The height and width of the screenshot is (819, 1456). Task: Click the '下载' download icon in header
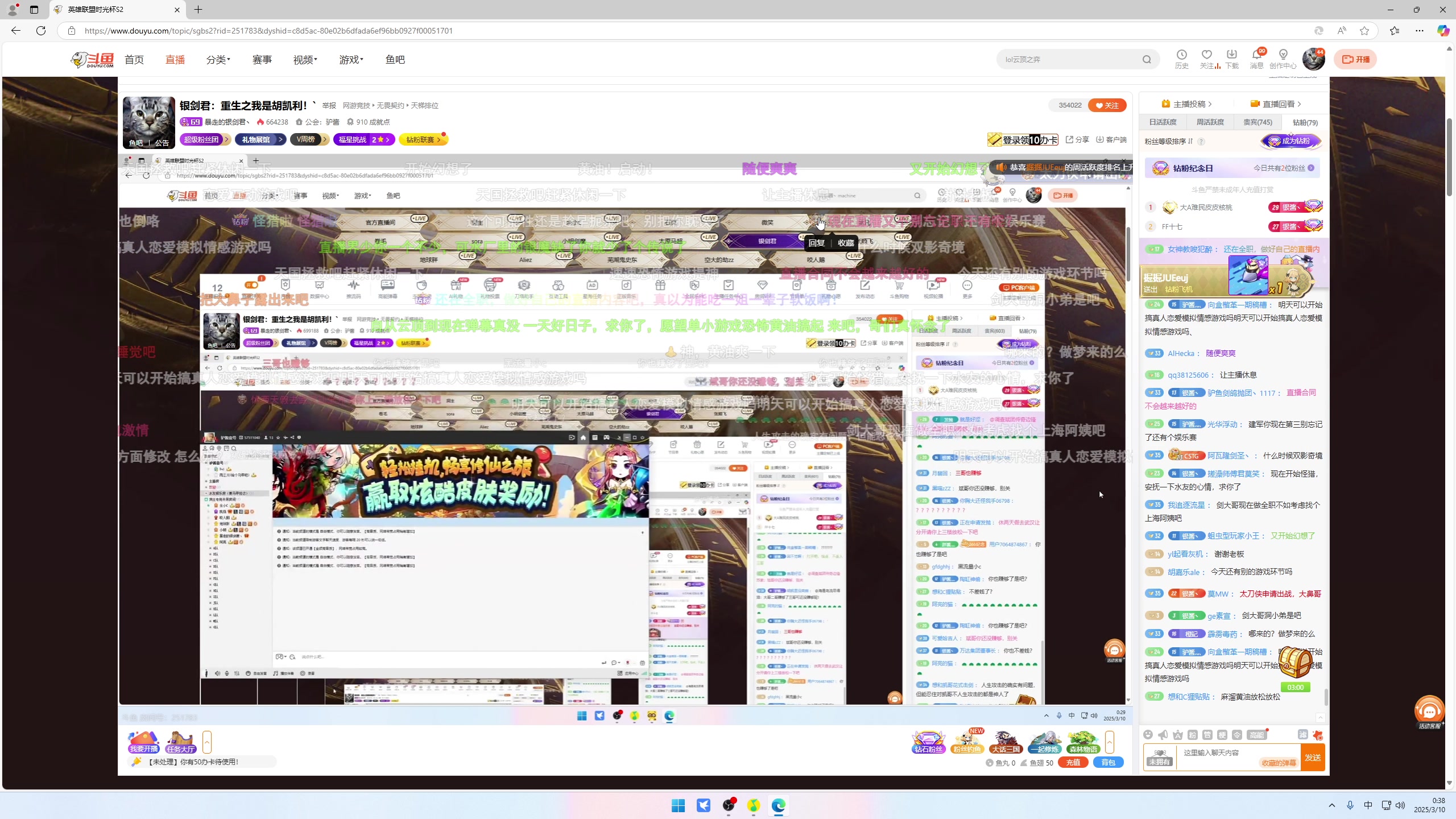point(1232,59)
